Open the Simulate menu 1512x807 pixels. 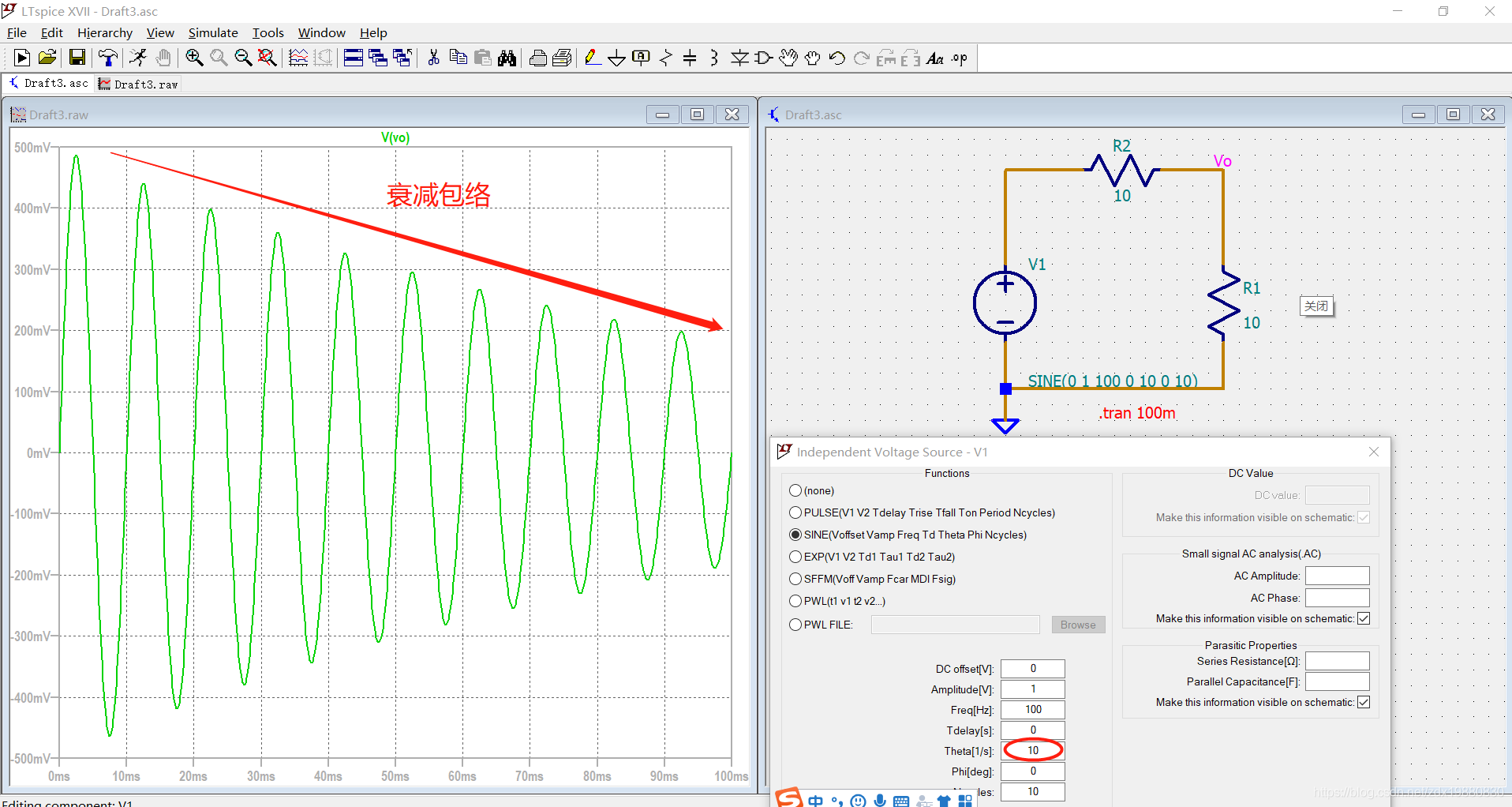point(212,32)
